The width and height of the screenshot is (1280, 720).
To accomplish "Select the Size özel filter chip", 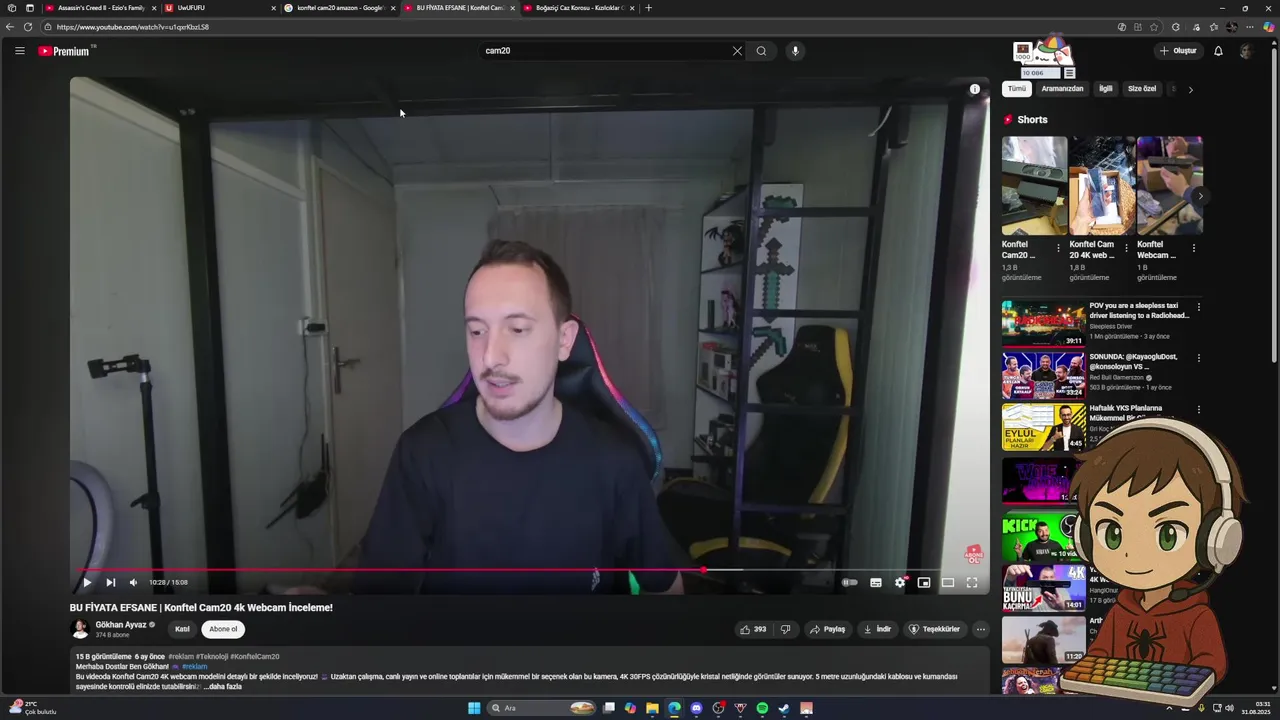I will pos(1142,89).
